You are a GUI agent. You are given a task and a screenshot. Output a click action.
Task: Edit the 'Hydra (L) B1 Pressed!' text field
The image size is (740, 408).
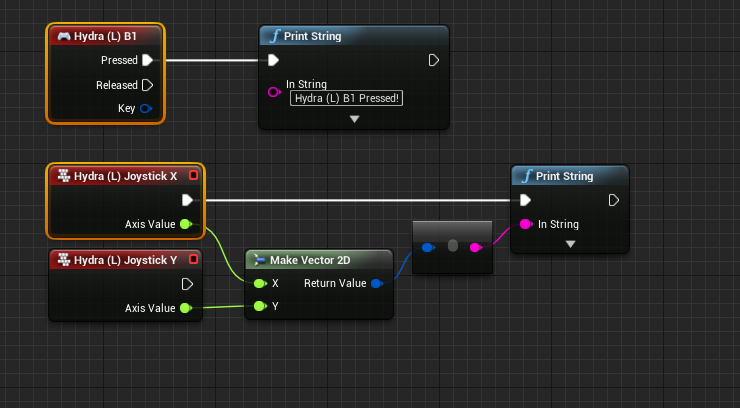pyautogui.click(x=346, y=98)
